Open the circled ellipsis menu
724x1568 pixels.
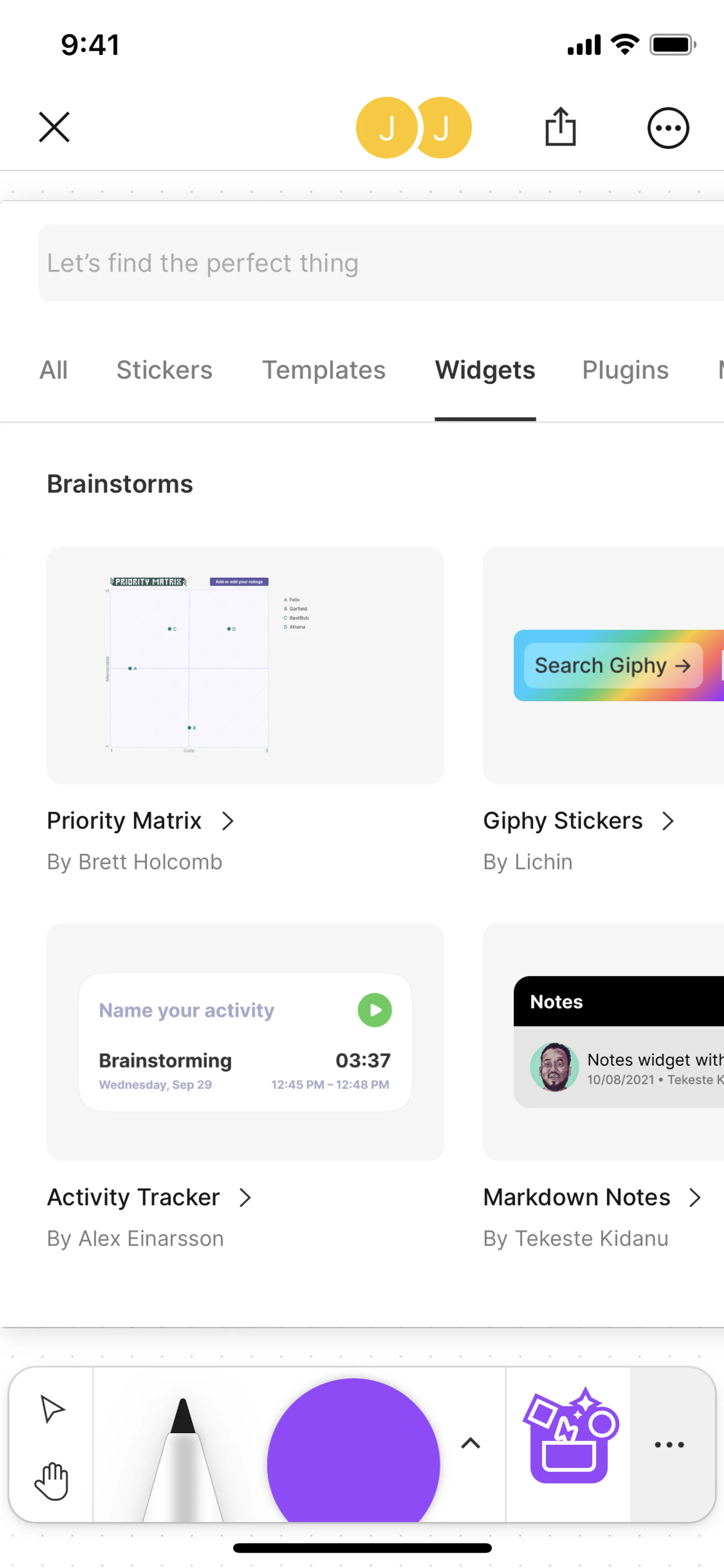coord(668,128)
